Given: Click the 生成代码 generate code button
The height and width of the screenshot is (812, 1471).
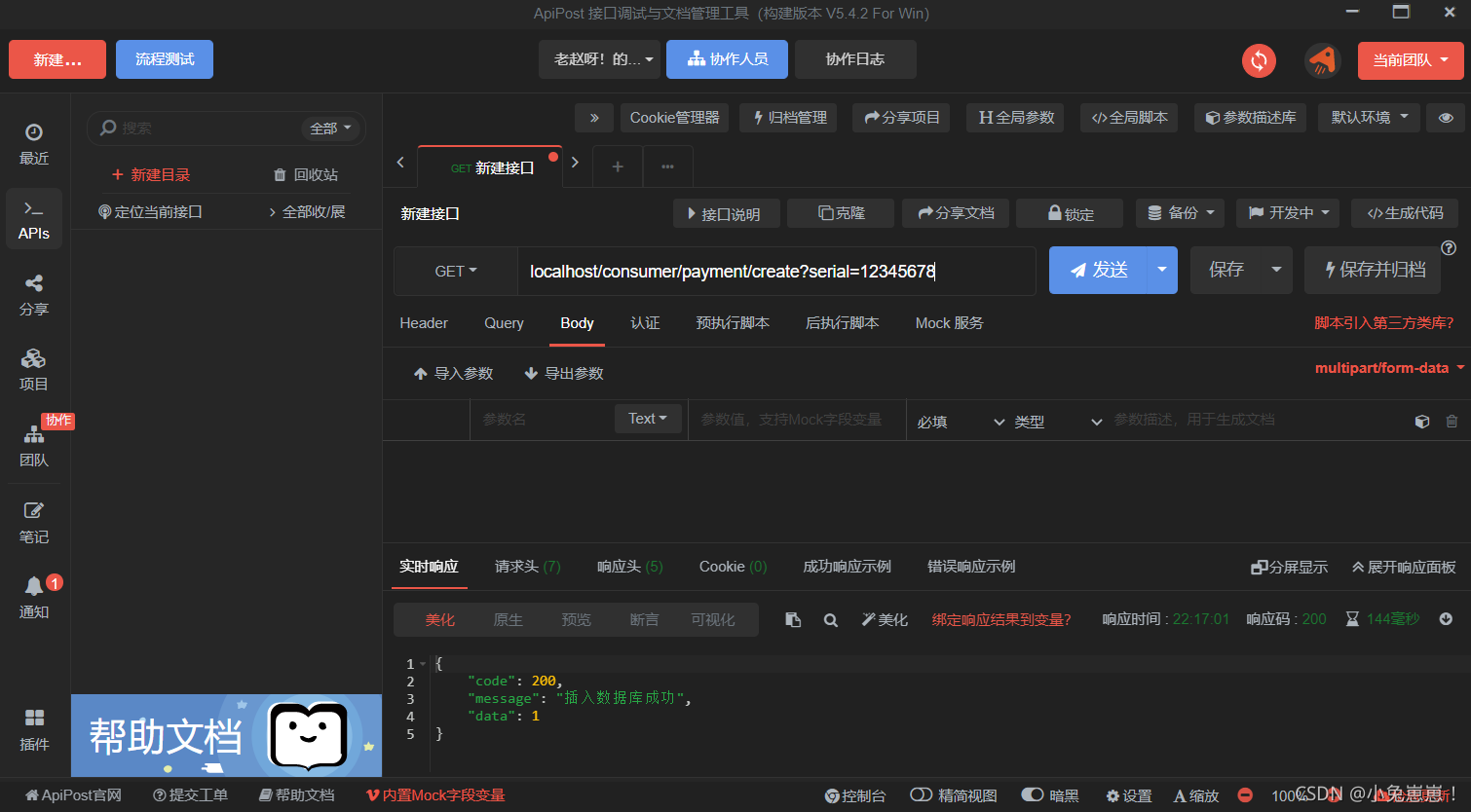Looking at the screenshot, I should click(1405, 213).
